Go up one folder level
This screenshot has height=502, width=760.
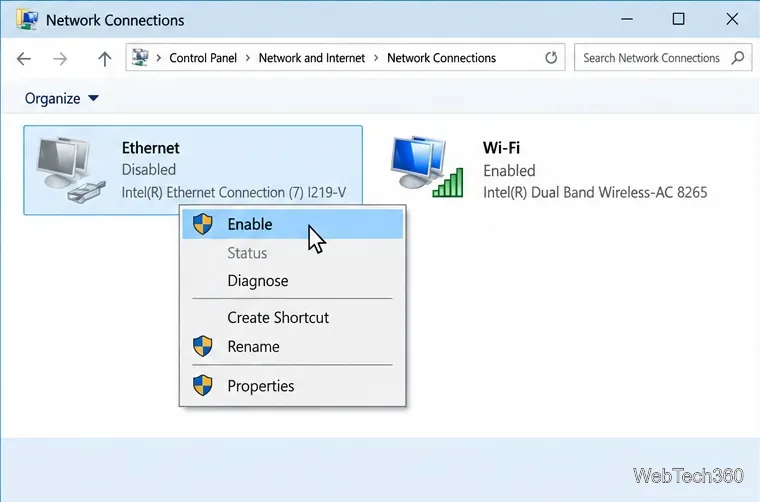click(x=104, y=59)
